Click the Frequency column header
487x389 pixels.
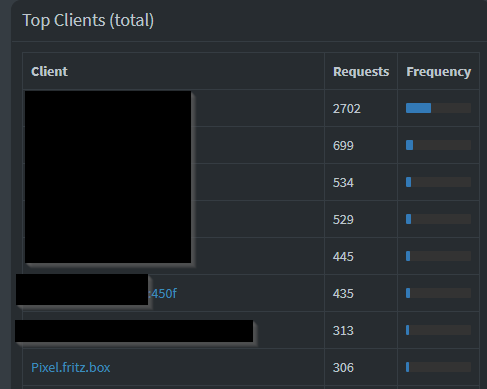438,71
